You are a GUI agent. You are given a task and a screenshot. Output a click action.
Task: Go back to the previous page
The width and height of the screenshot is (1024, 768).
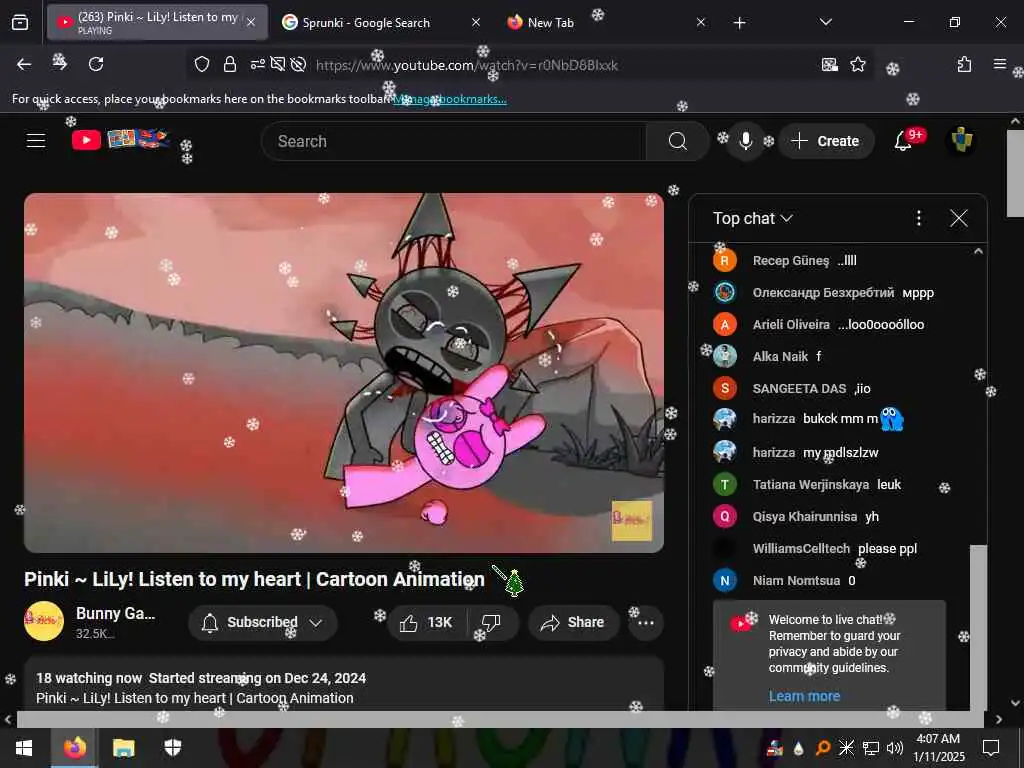(x=24, y=64)
